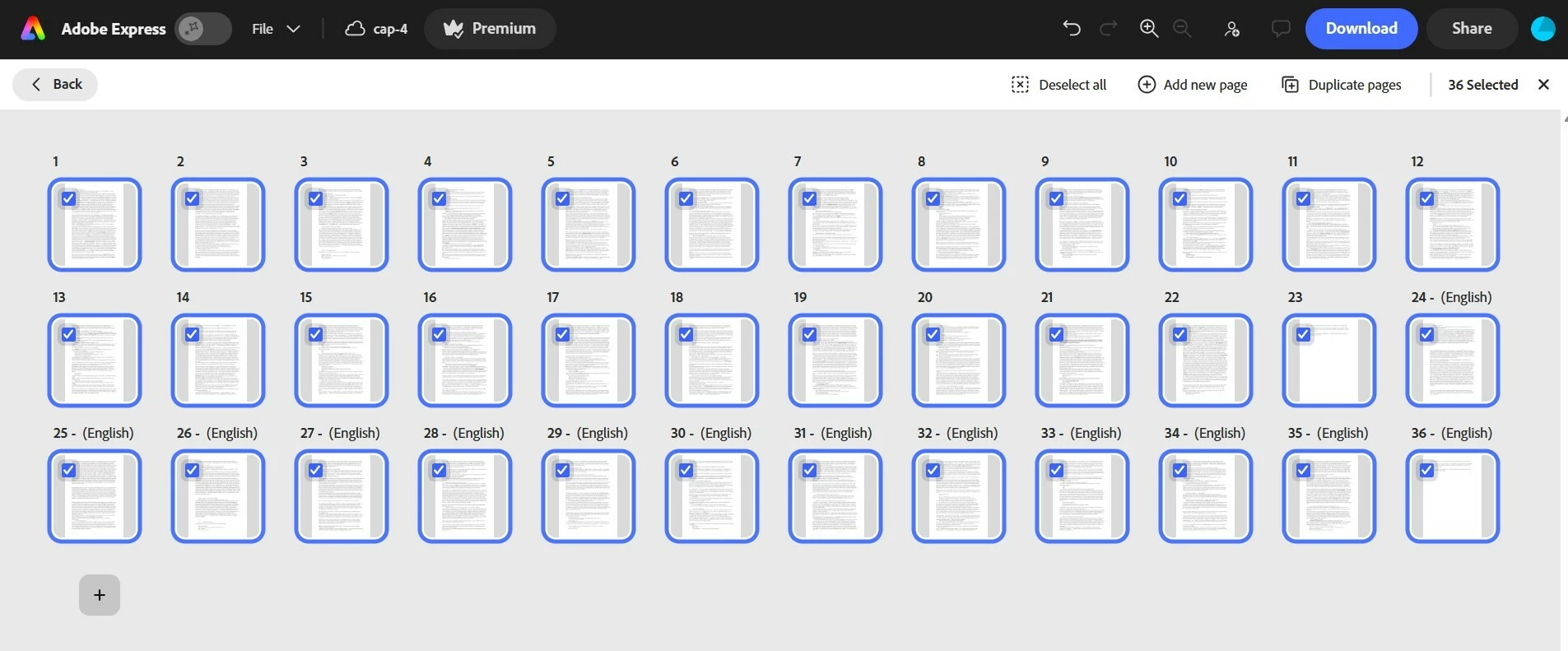
Task: Click the plus button below the pages
Action: click(100, 595)
